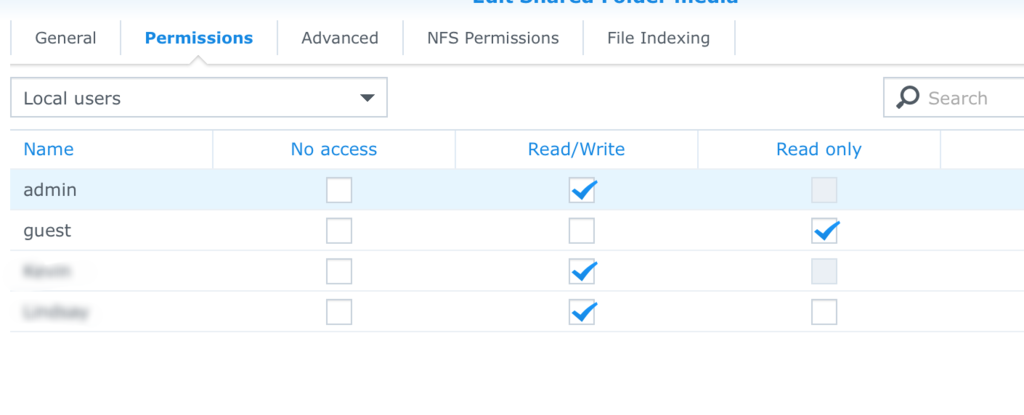The height and width of the screenshot is (415, 1024).
Task: Check Read only in the last user row
Action: pos(824,313)
